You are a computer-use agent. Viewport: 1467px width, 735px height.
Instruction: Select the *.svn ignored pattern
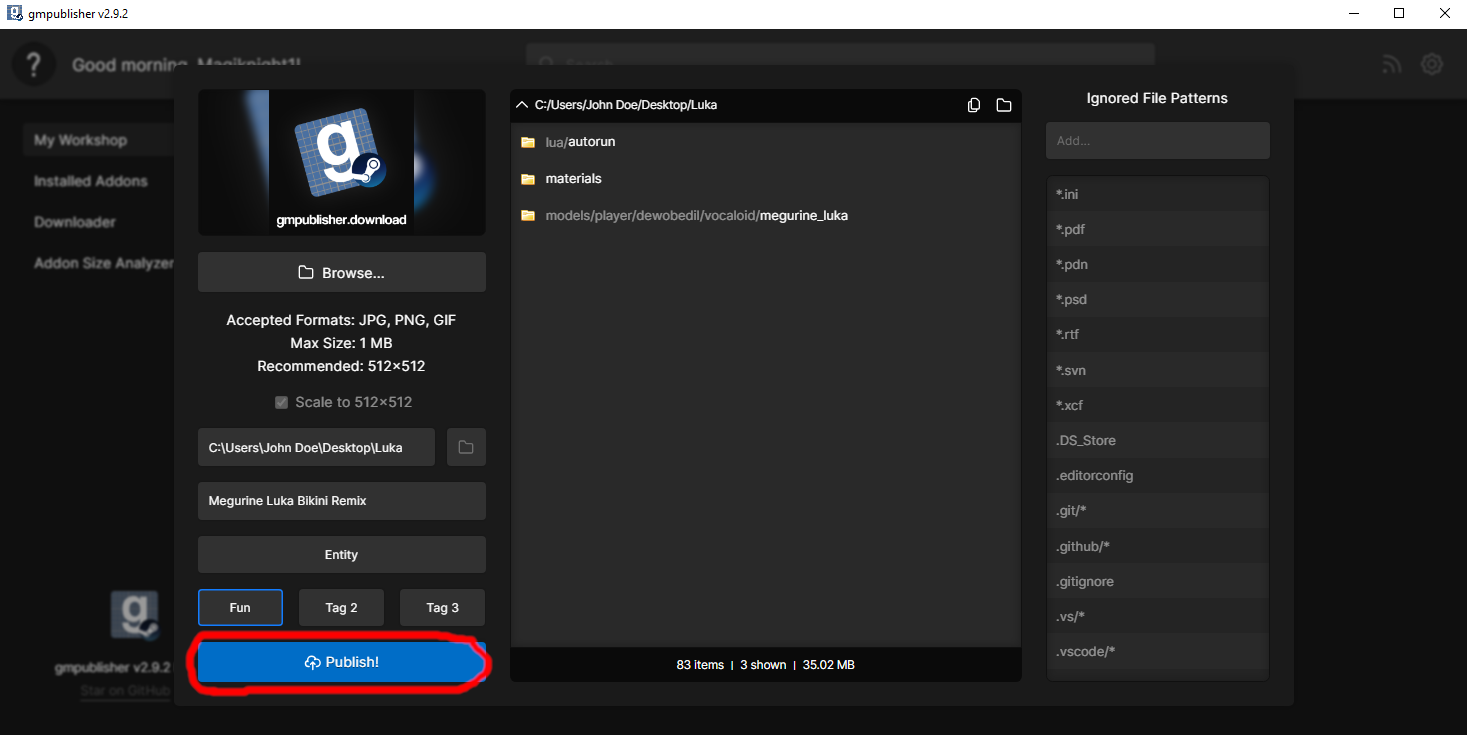tap(1158, 370)
